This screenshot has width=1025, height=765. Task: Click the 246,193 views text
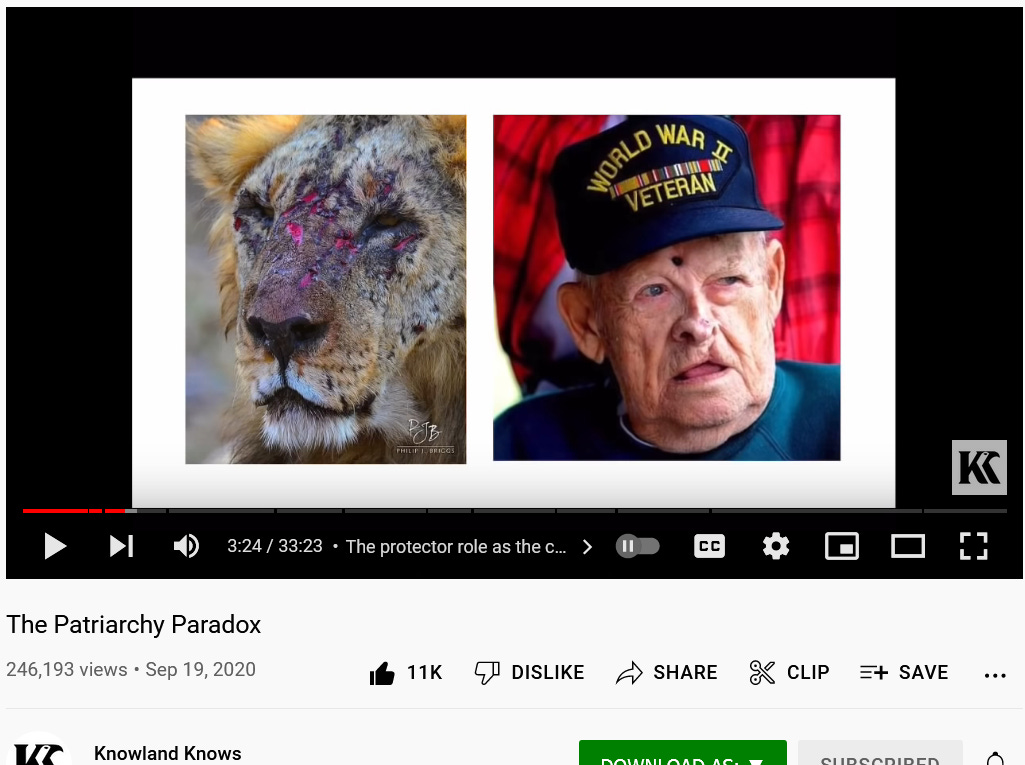click(x=67, y=670)
